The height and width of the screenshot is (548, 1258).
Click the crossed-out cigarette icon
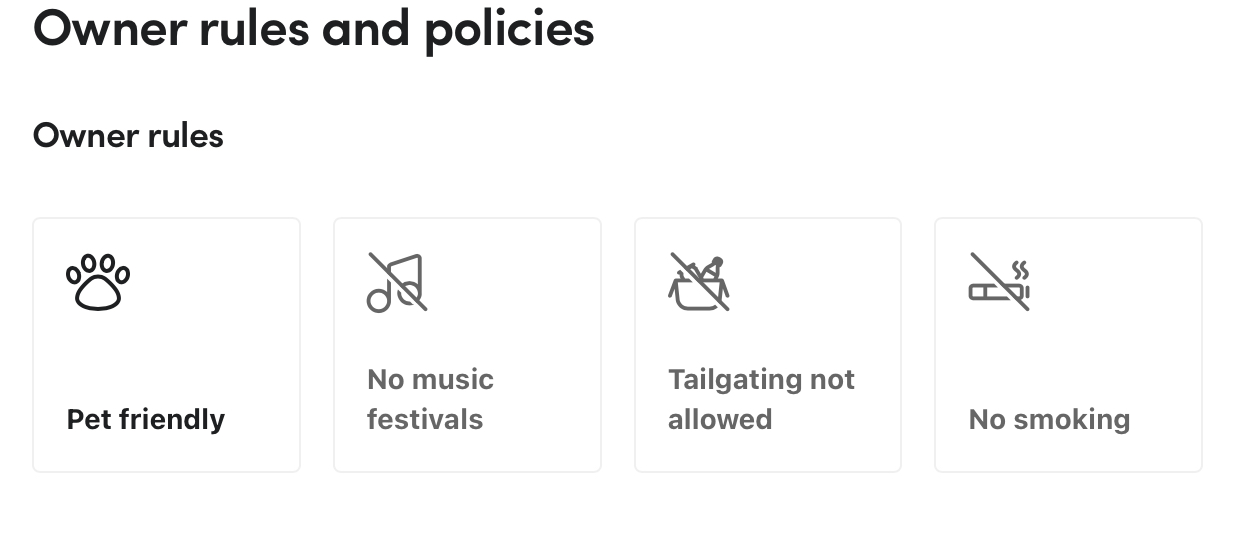[x=999, y=282]
